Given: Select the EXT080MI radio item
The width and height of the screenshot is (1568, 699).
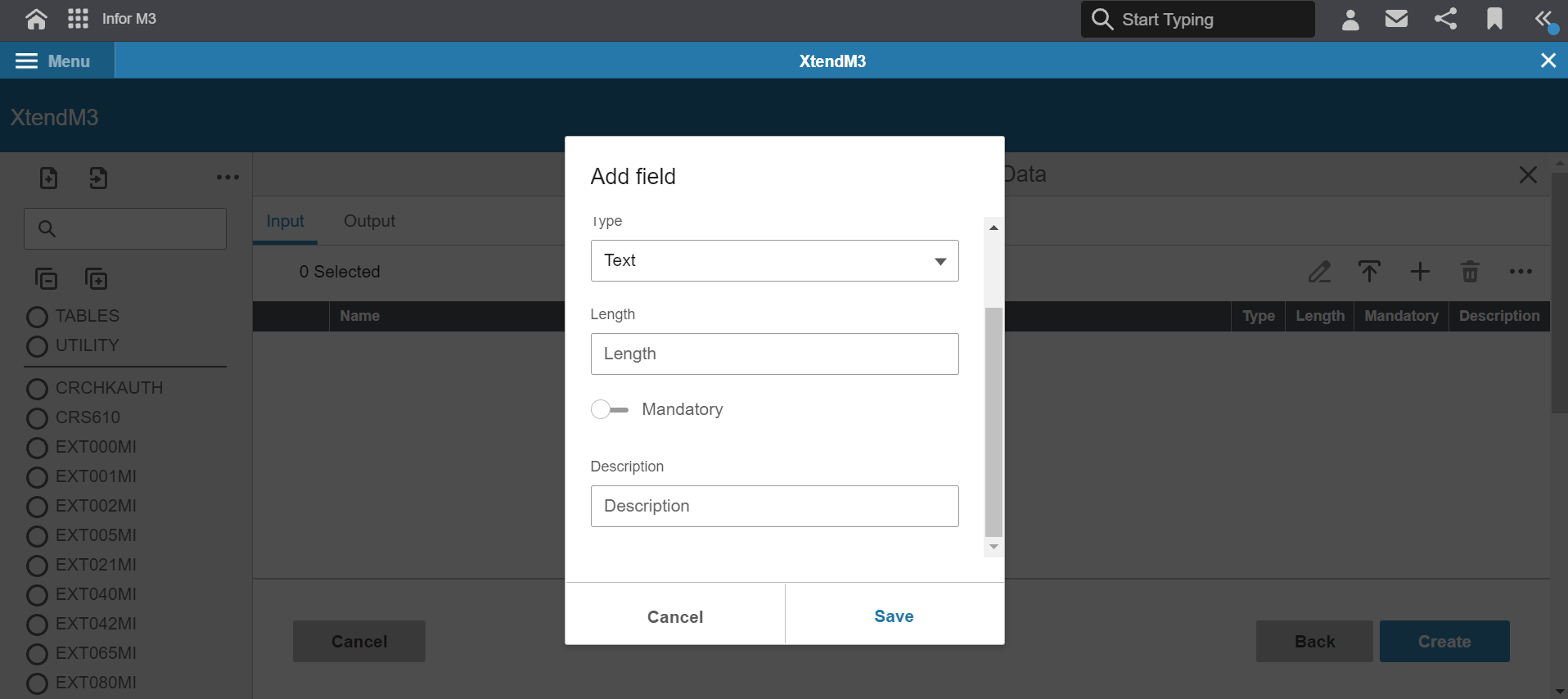Looking at the screenshot, I should [x=37, y=683].
